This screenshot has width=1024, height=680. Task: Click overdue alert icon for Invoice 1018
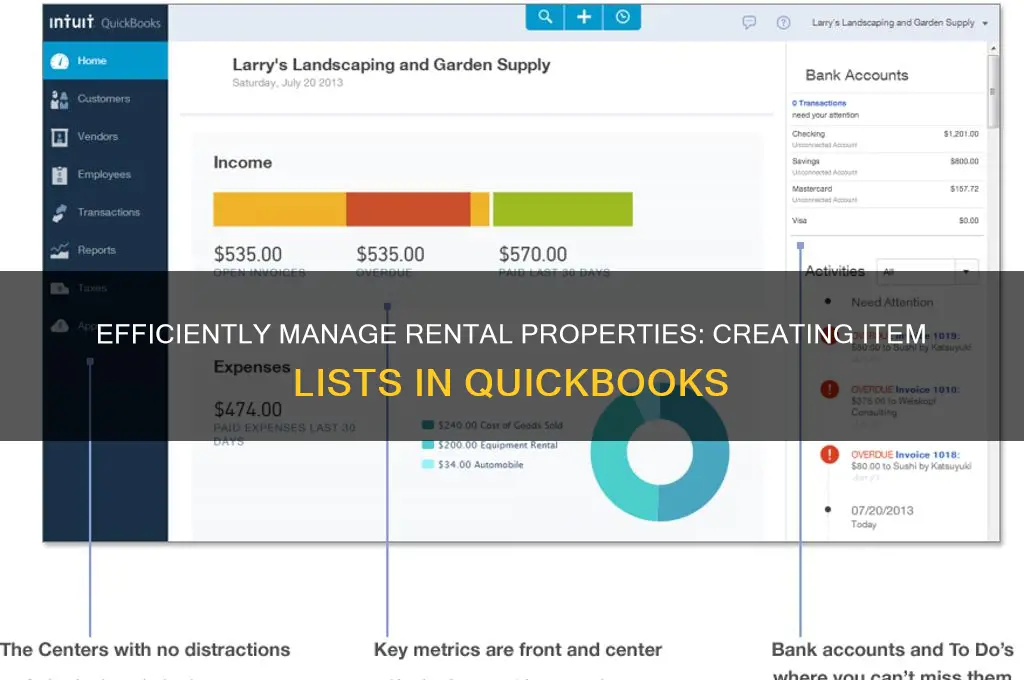[829, 454]
